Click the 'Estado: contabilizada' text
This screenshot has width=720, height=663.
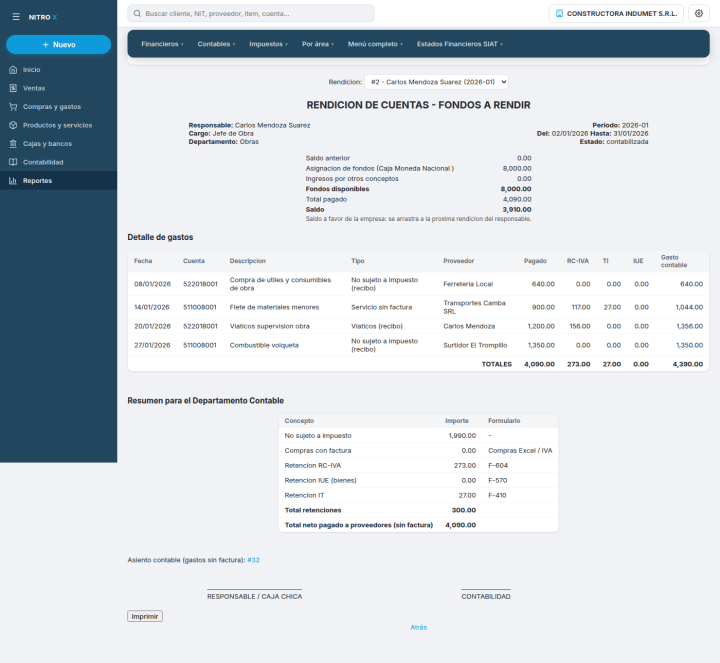pyautogui.click(x=614, y=142)
